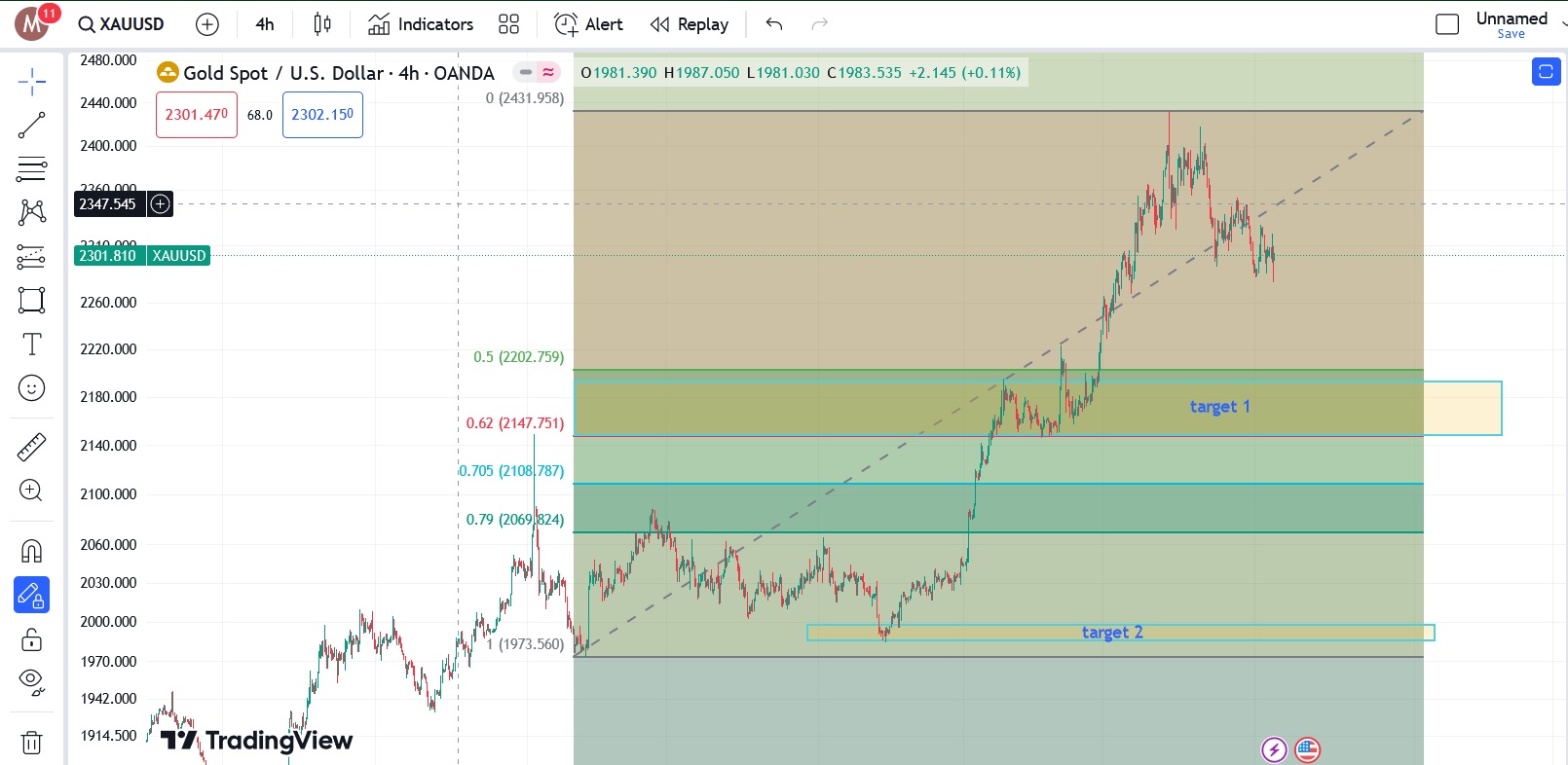
Task: Undo the last chart action
Action: [774, 24]
